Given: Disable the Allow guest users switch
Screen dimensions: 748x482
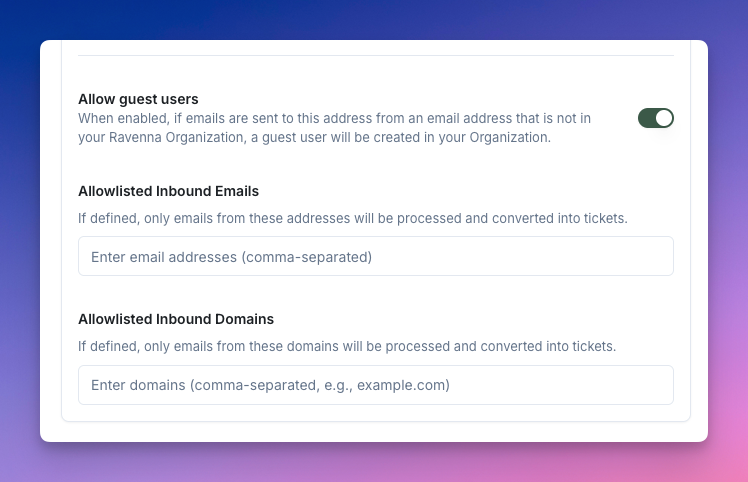Looking at the screenshot, I should 655,118.
